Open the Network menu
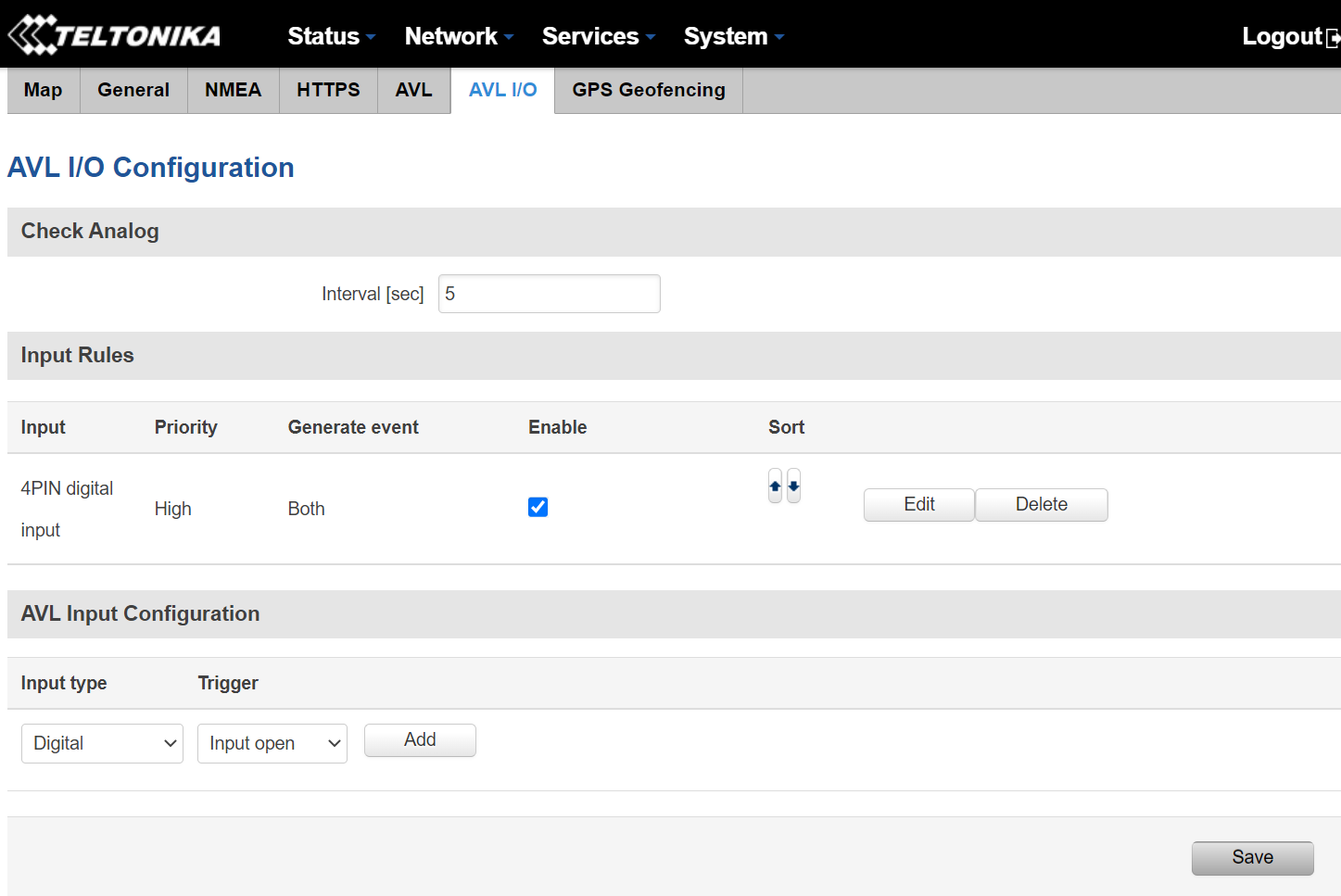Viewport: 1341px width, 896px height. coord(459,36)
